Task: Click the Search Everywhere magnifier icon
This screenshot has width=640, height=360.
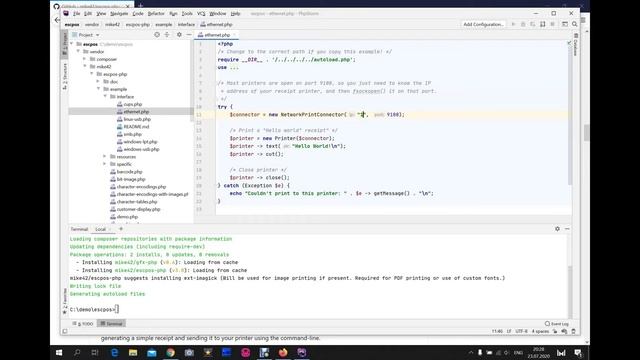Action: [574, 24]
